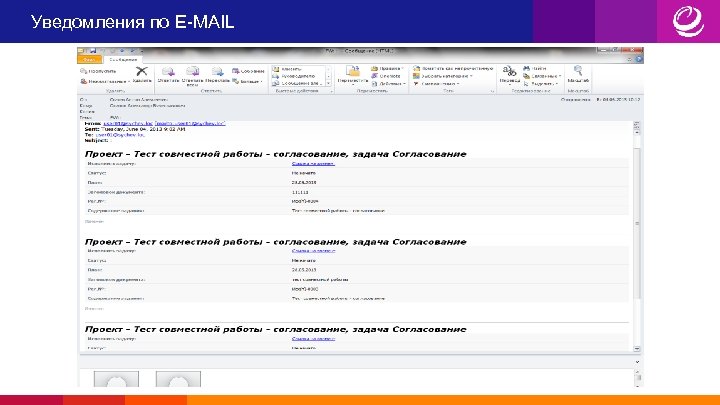
Task: Open the third task link near the bottom
Action: (313, 338)
